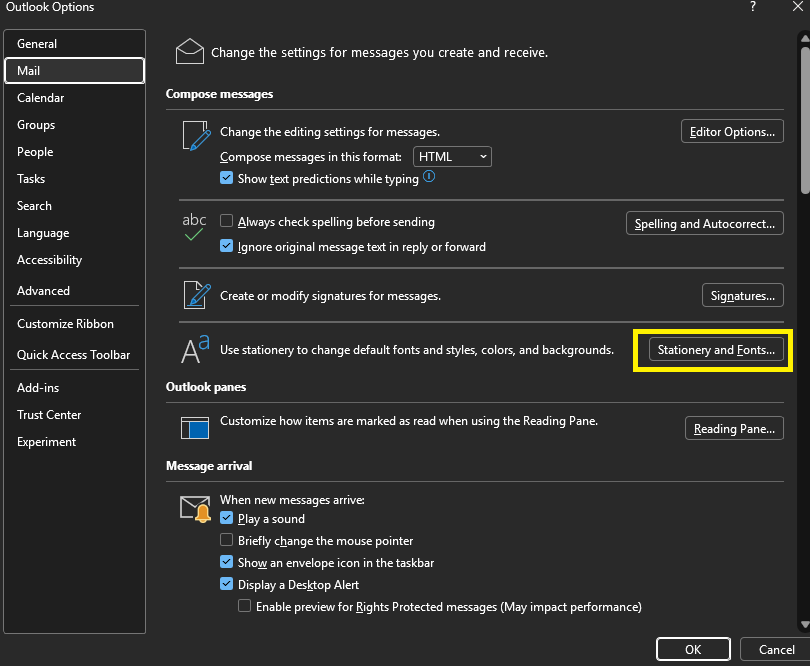Click "When new messages arrive:" text
The height and width of the screenshot is (666, 810).
click(292, 500)
